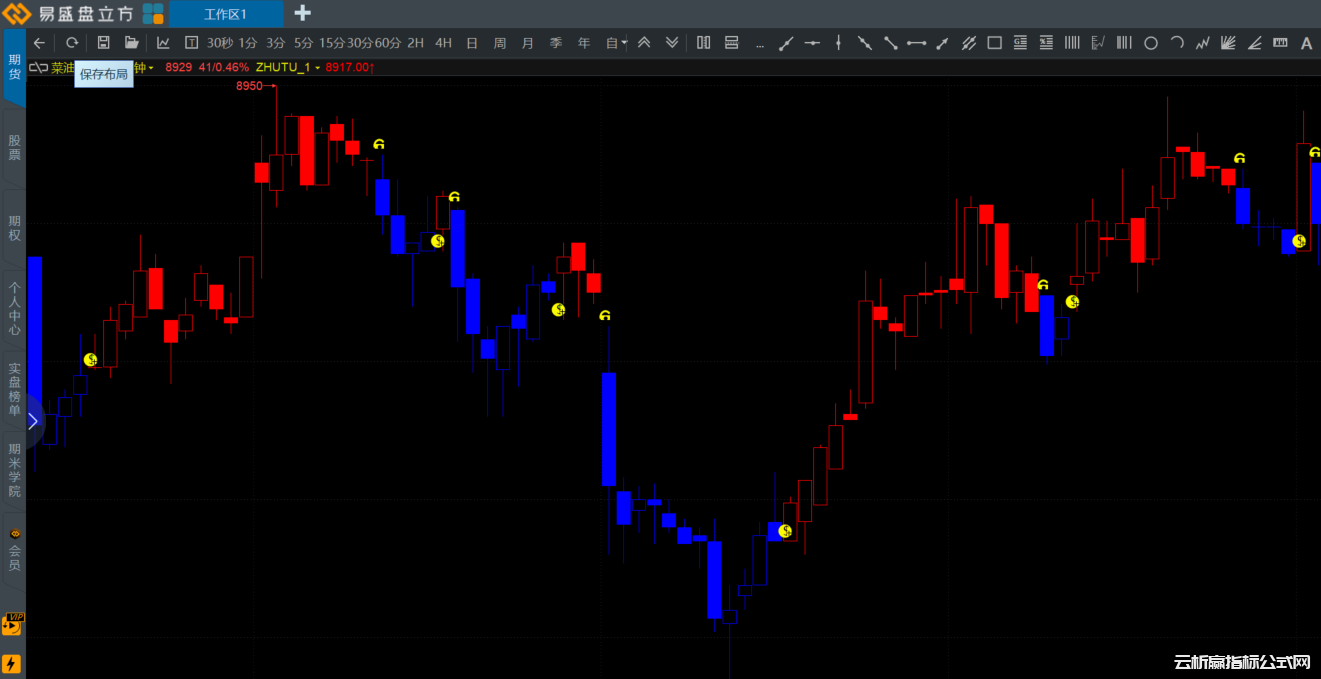Switch chart to 60分 period

coord(387,43)
